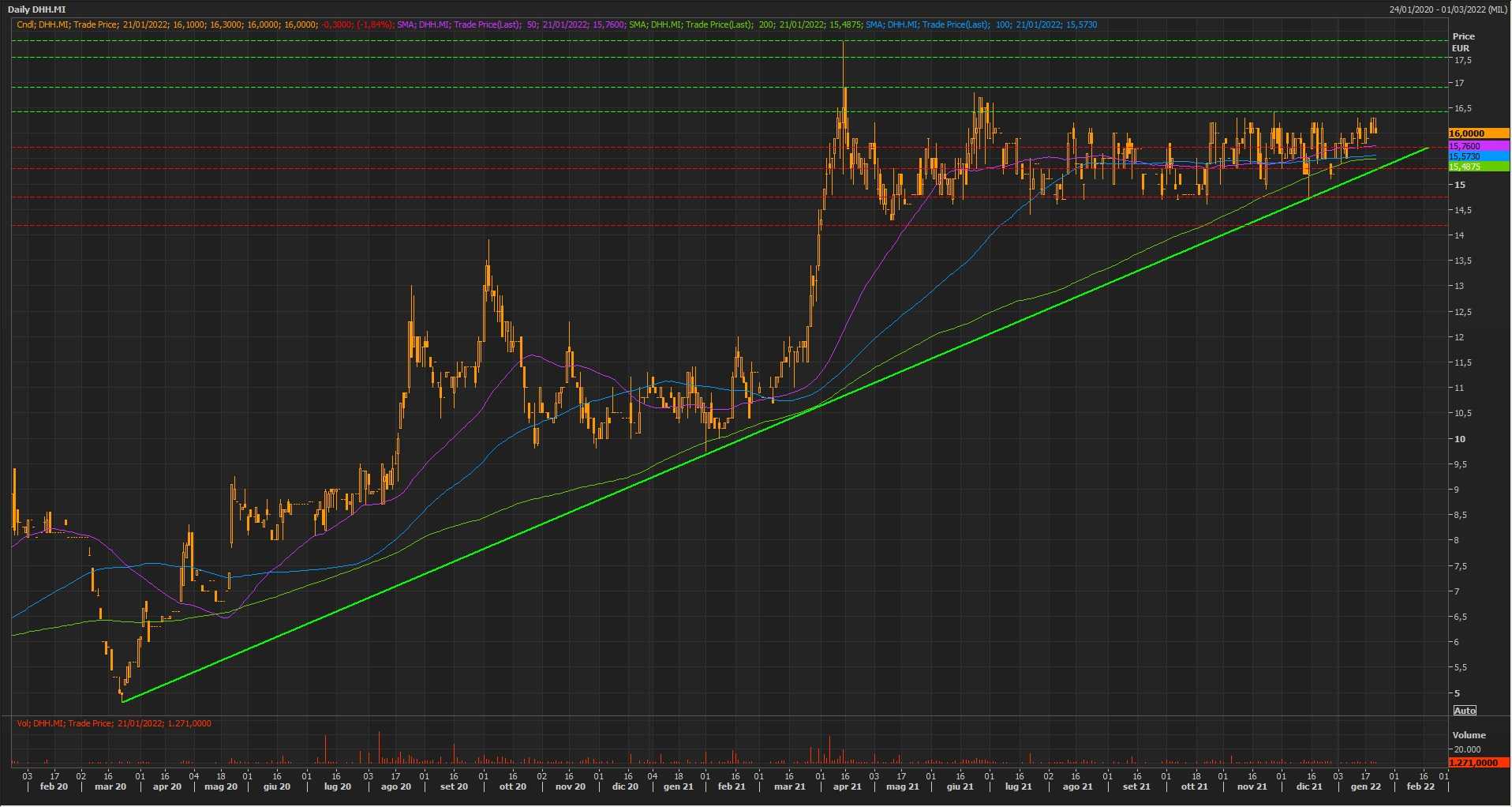Click the Auto scale button
The width and height of the screenshot is (1512, 807).
pyautogui.click(x=1465, y=711)
